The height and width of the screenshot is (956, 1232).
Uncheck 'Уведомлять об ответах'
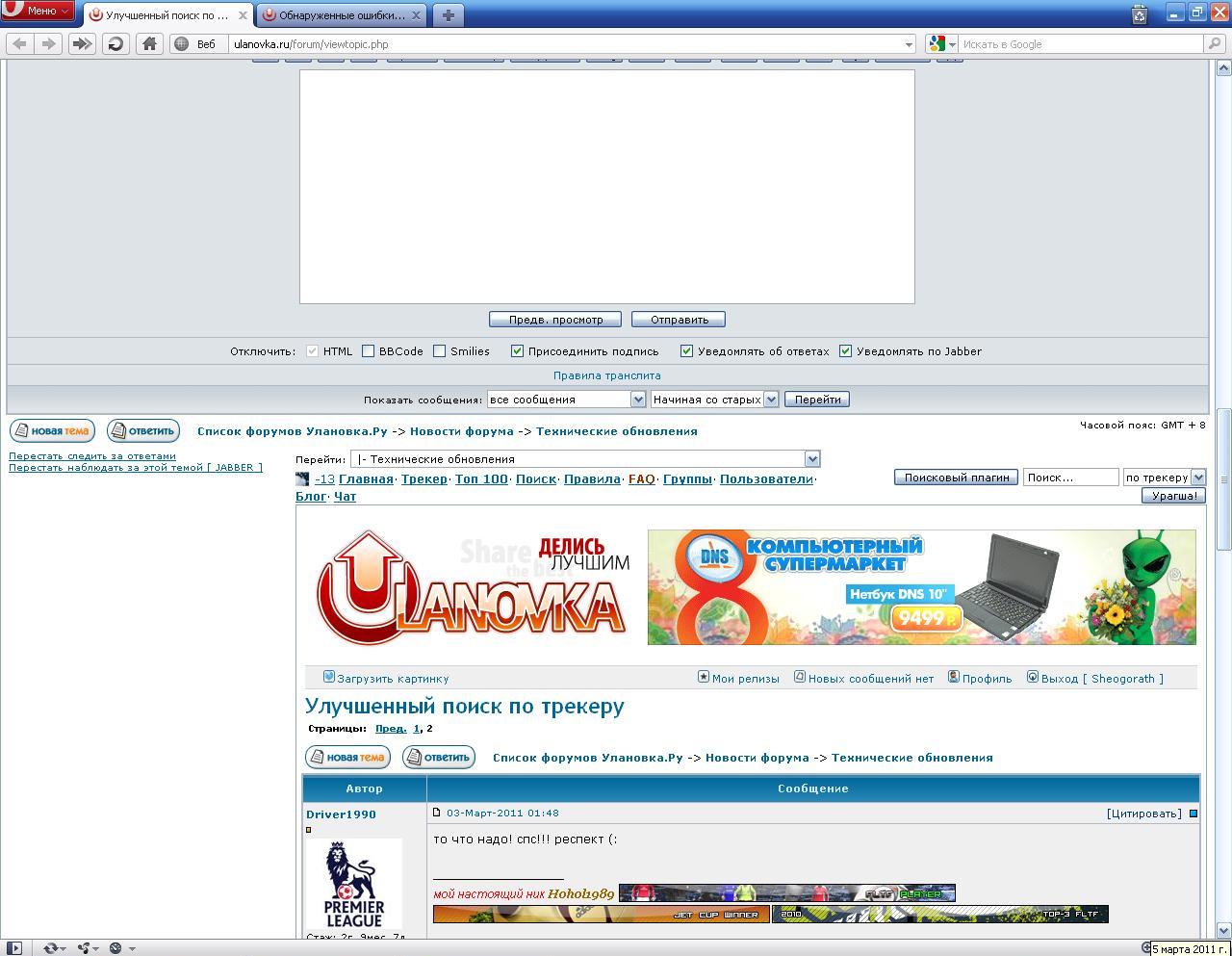point(686,351)
